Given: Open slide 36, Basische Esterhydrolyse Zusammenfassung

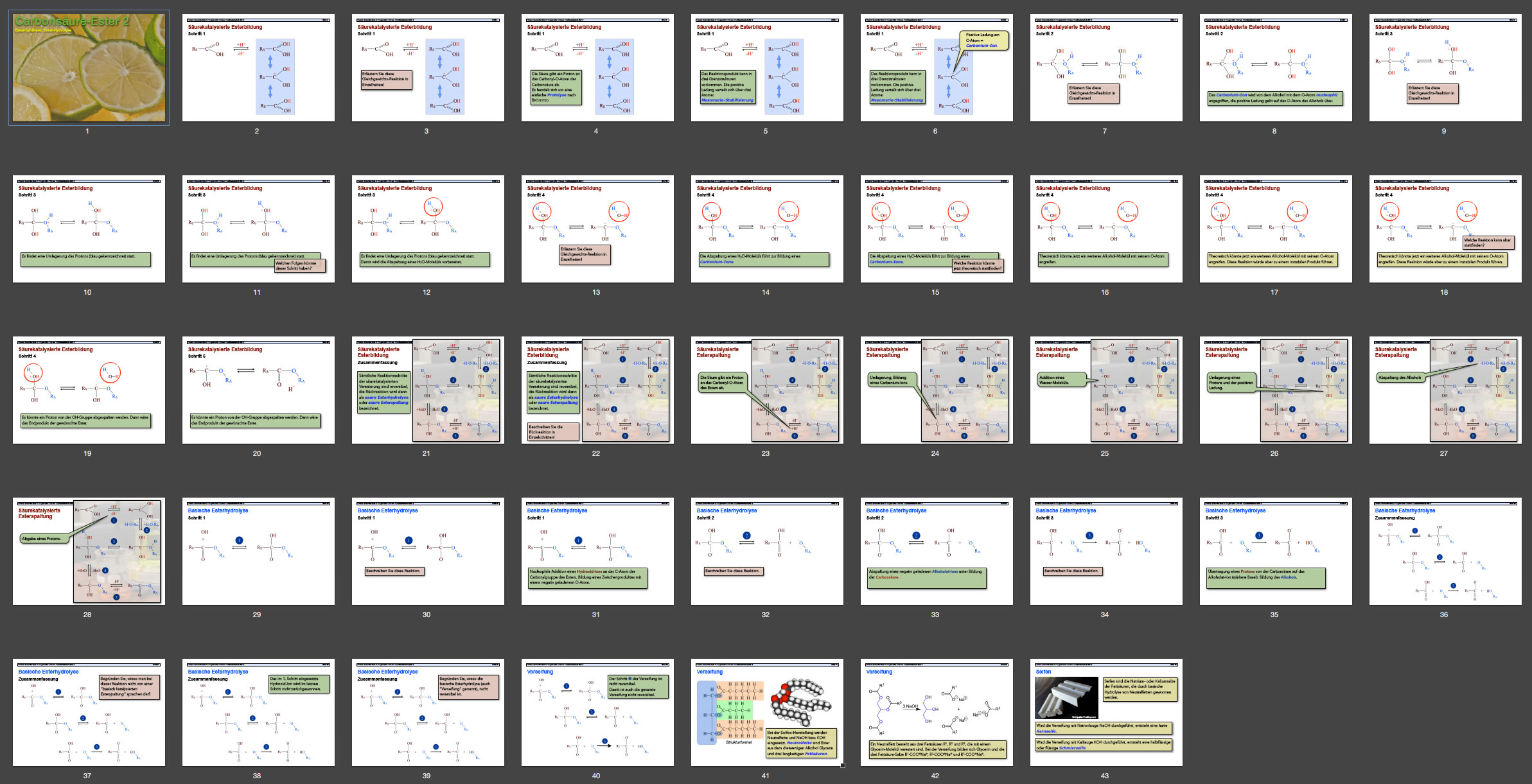Looking at the screenshot, I should tap(1445, 551).
